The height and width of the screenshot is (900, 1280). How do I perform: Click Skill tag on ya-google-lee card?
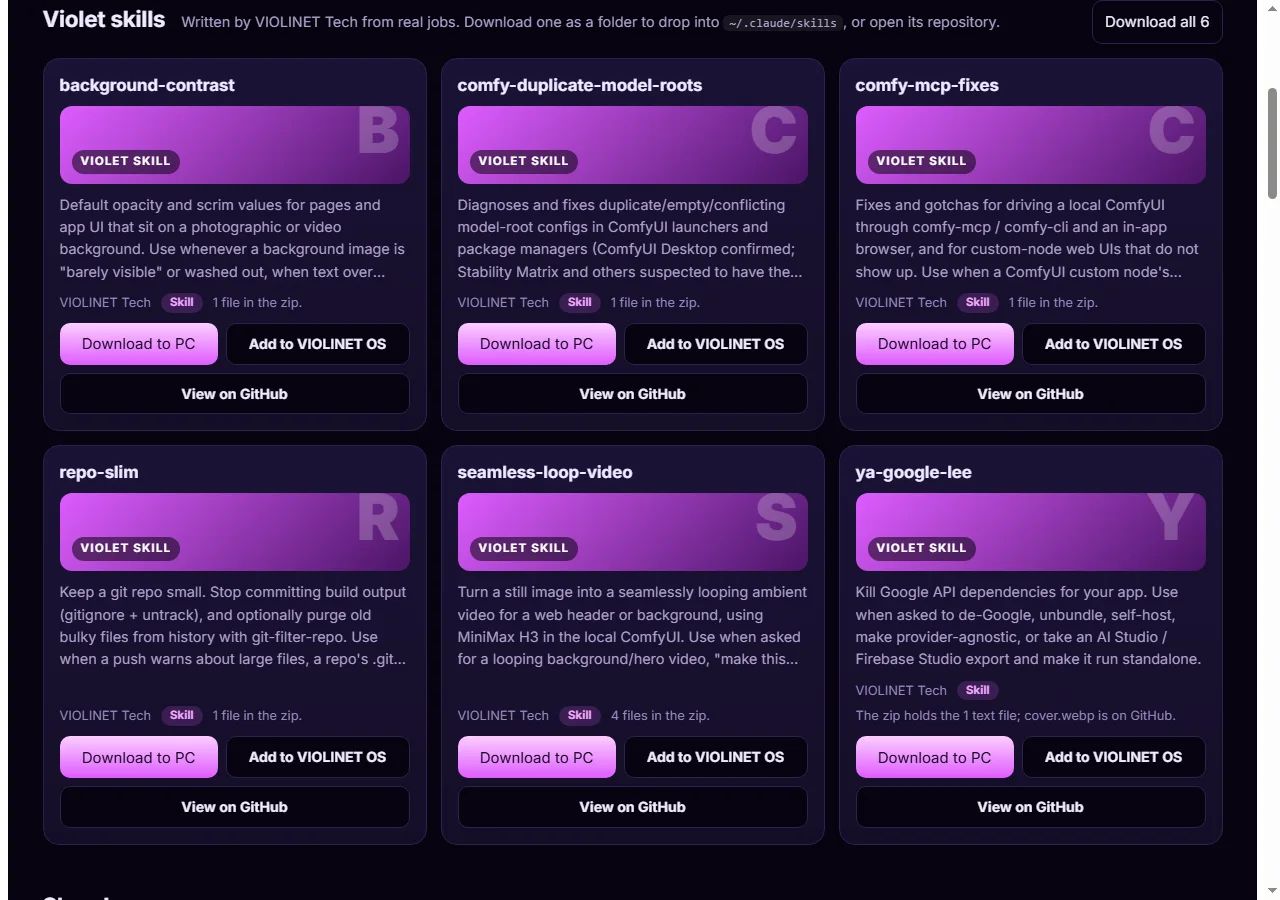point(978,690)
